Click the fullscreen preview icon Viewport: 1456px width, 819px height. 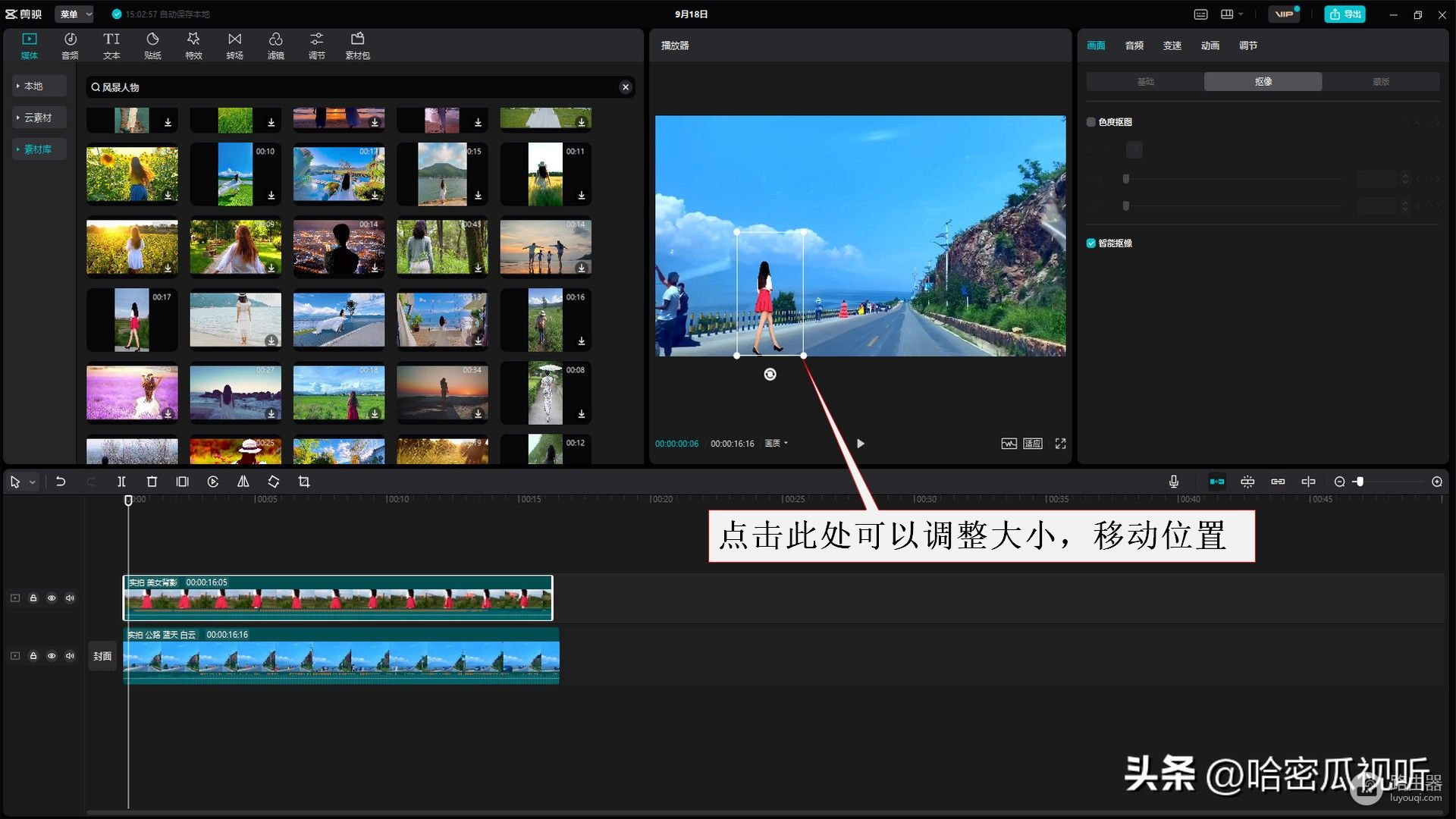[1060, 444]
